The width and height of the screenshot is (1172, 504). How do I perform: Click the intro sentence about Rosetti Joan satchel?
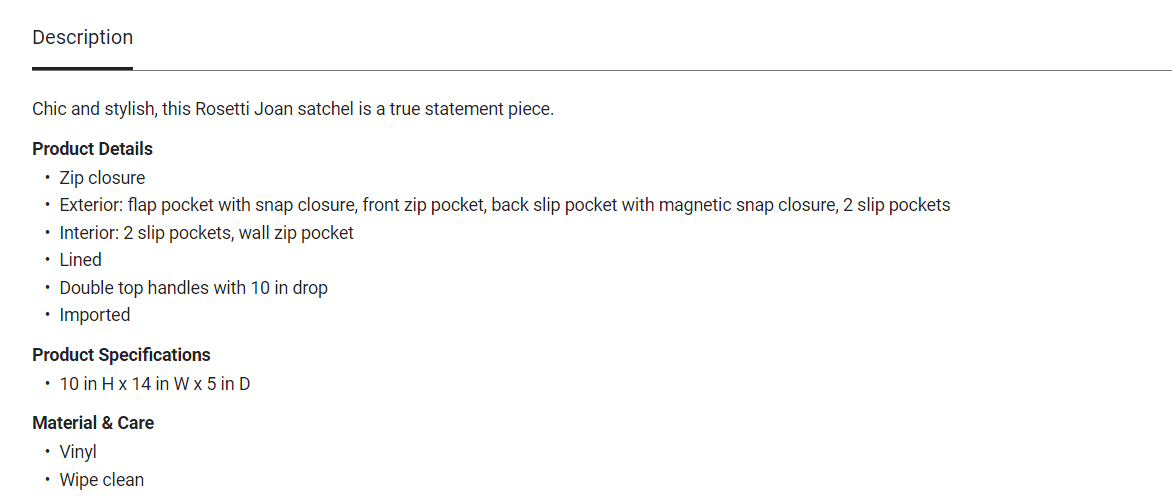coord(293,109)
